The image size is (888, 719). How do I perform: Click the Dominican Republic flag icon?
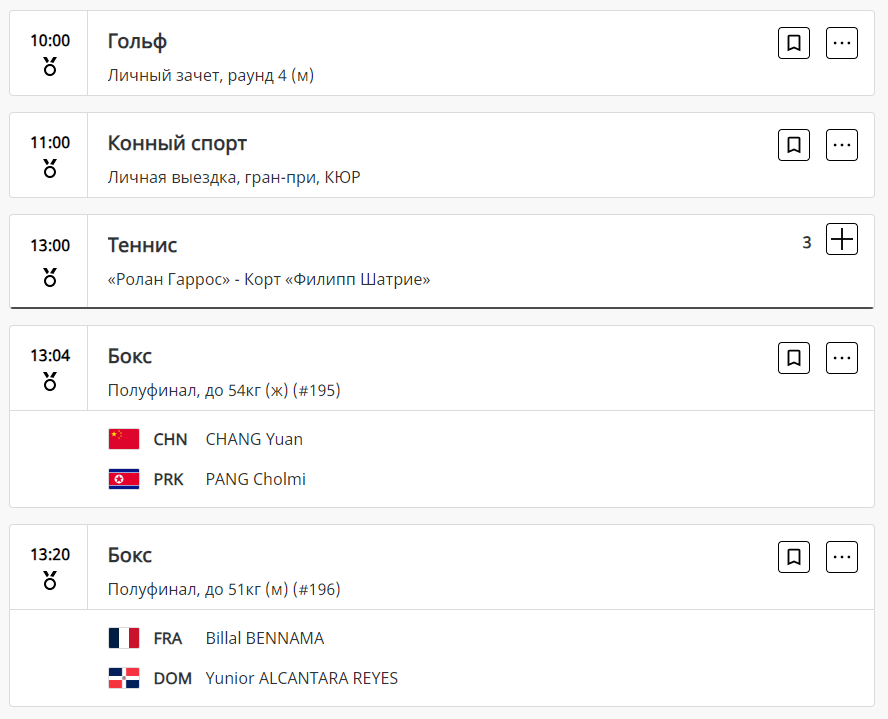coord(124,678)
